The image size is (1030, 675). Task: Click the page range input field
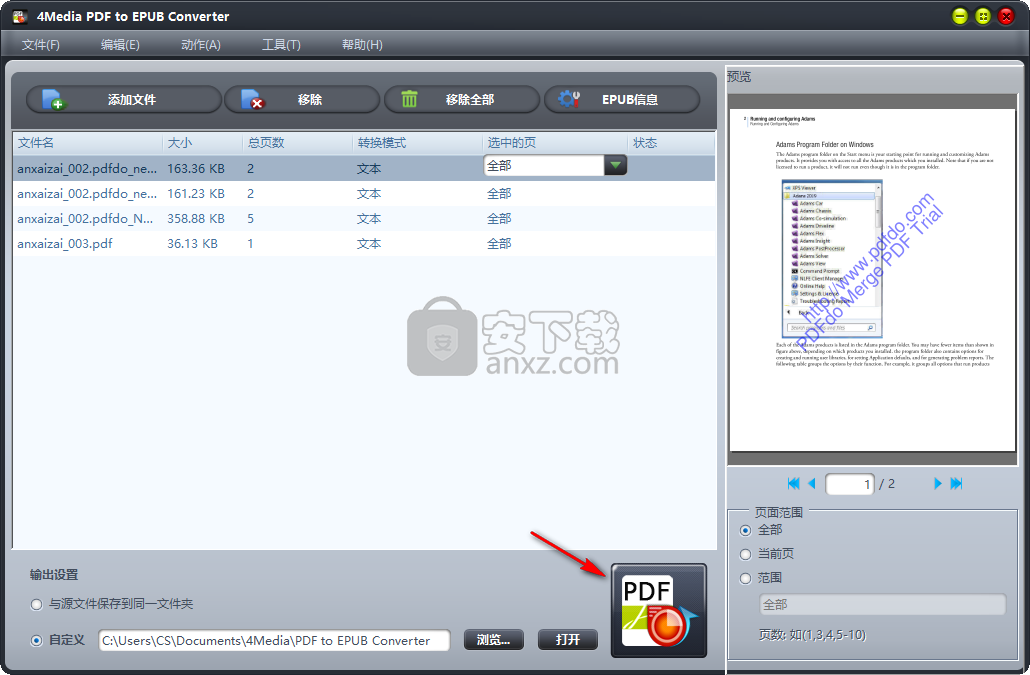point(882,604)
